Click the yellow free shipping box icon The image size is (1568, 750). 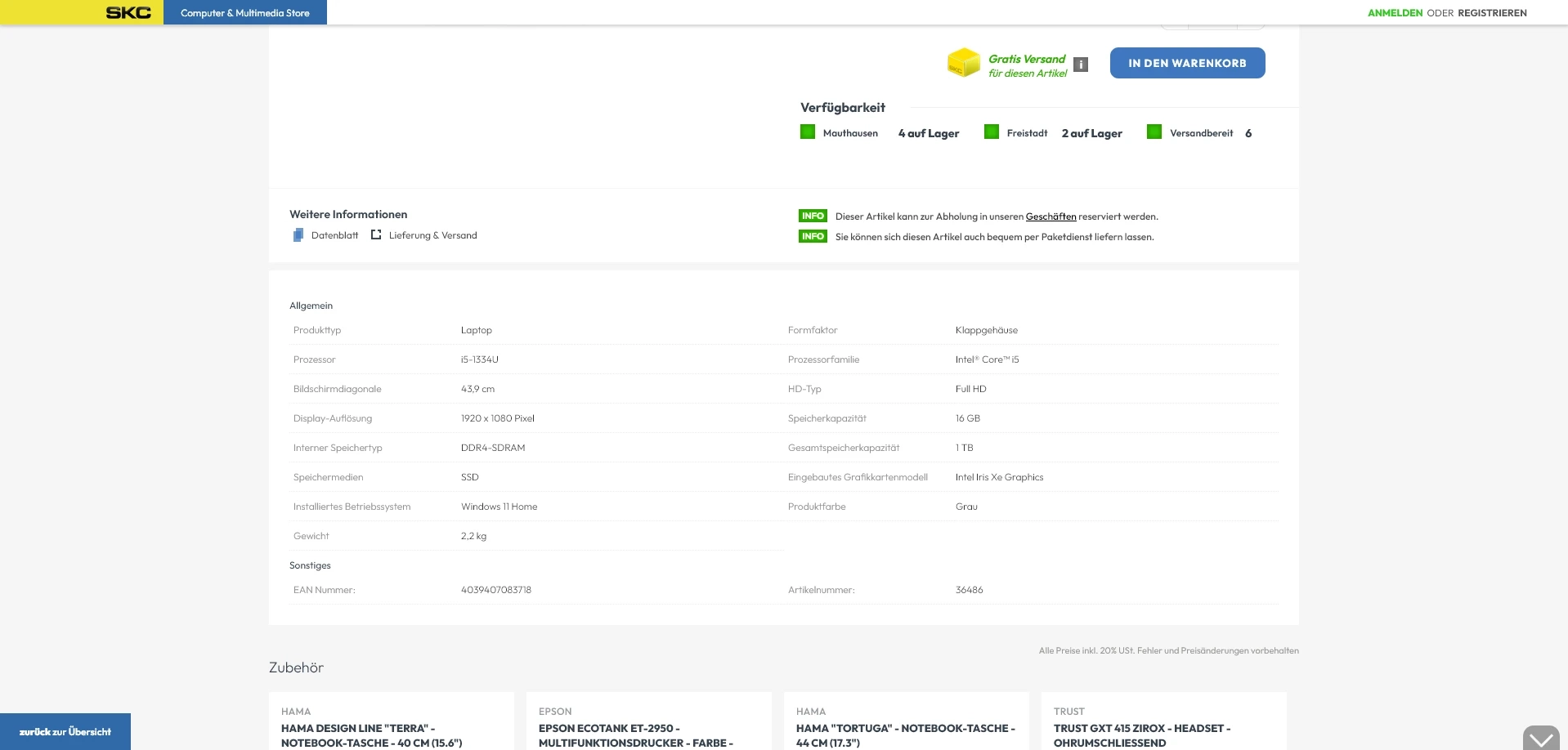pyautogui.click(x=963, y=63)
